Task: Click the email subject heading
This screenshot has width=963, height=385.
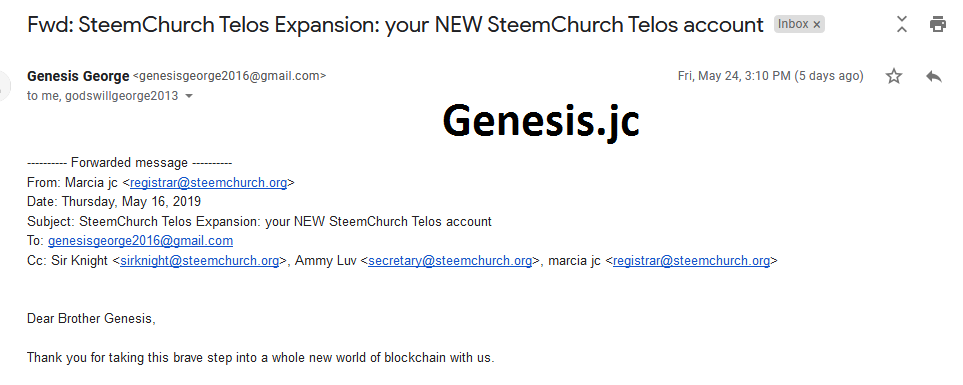Action: [x=395, y=25]
